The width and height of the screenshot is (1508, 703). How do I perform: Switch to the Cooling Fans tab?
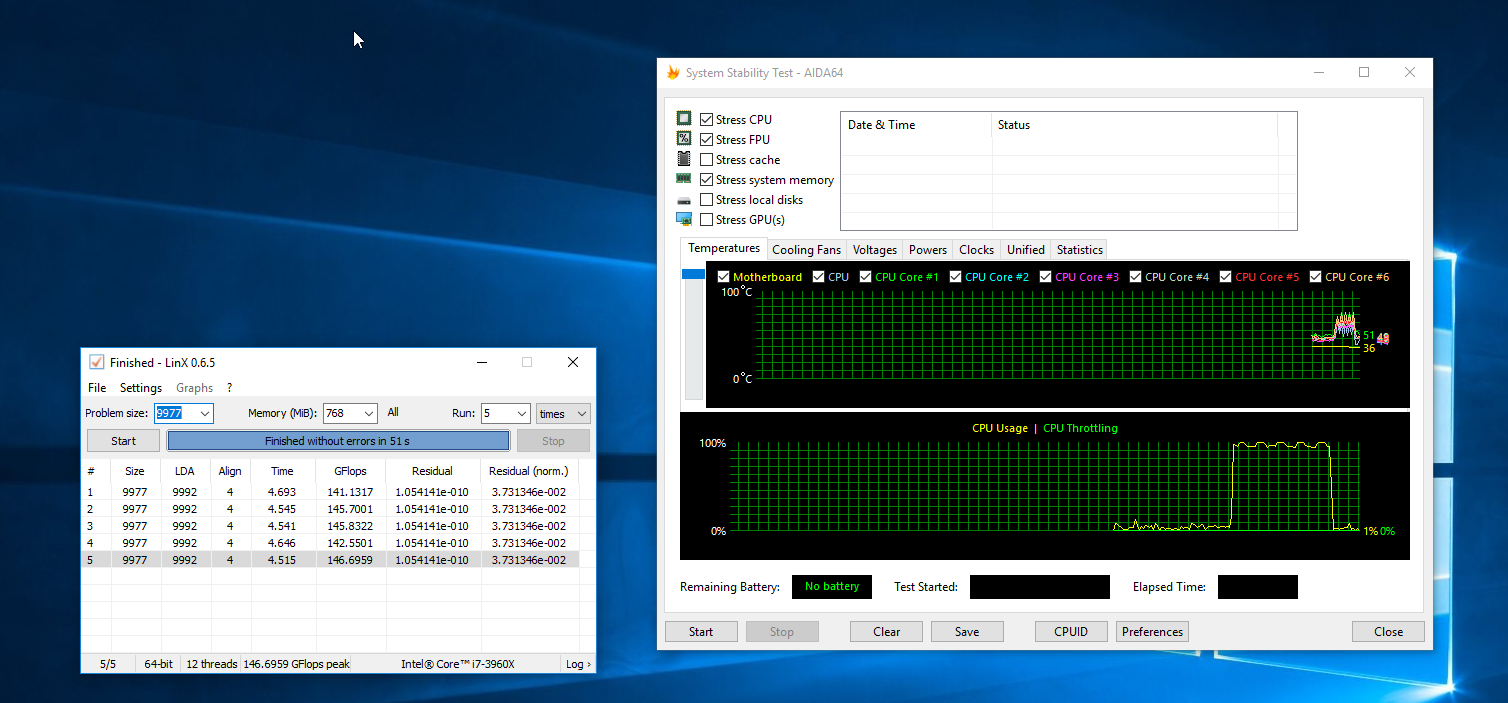pyautogui.click(x=807, y=250)
